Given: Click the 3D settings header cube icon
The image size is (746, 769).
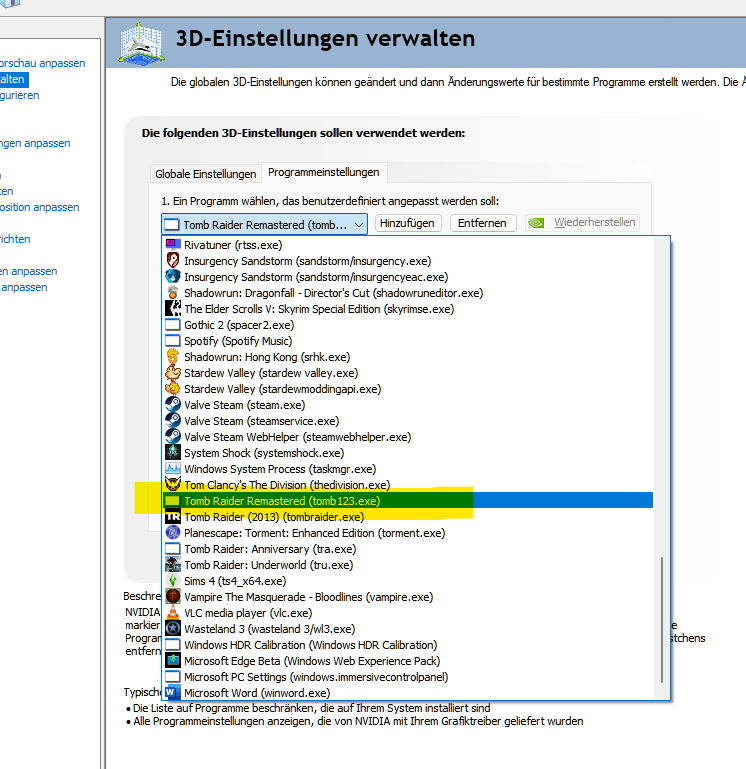Looking at the screenshot, I should click(141, 43).
